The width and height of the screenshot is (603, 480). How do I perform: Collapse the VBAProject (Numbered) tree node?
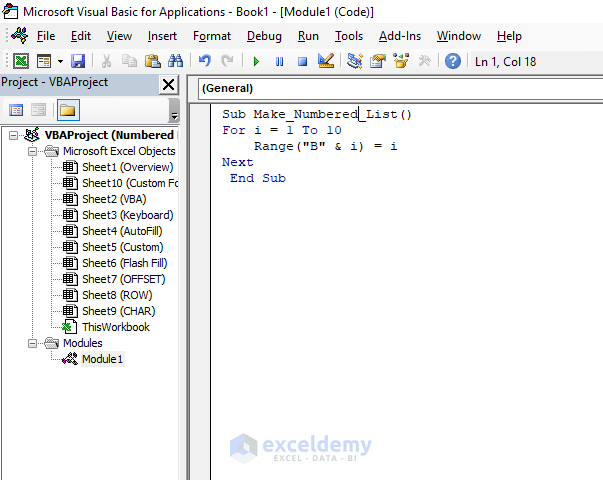tap(13, 135)
